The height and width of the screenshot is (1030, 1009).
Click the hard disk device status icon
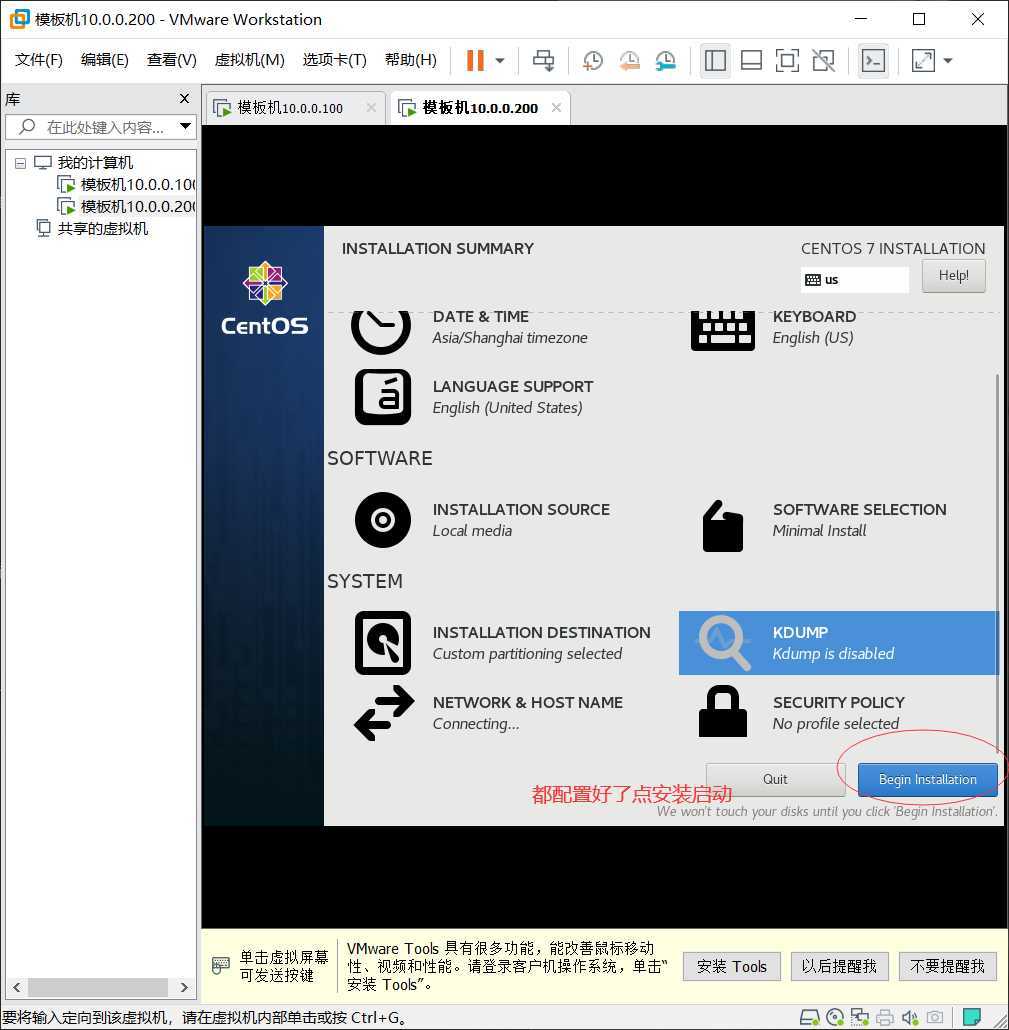pyautogui.click(x=809, y=1018)
